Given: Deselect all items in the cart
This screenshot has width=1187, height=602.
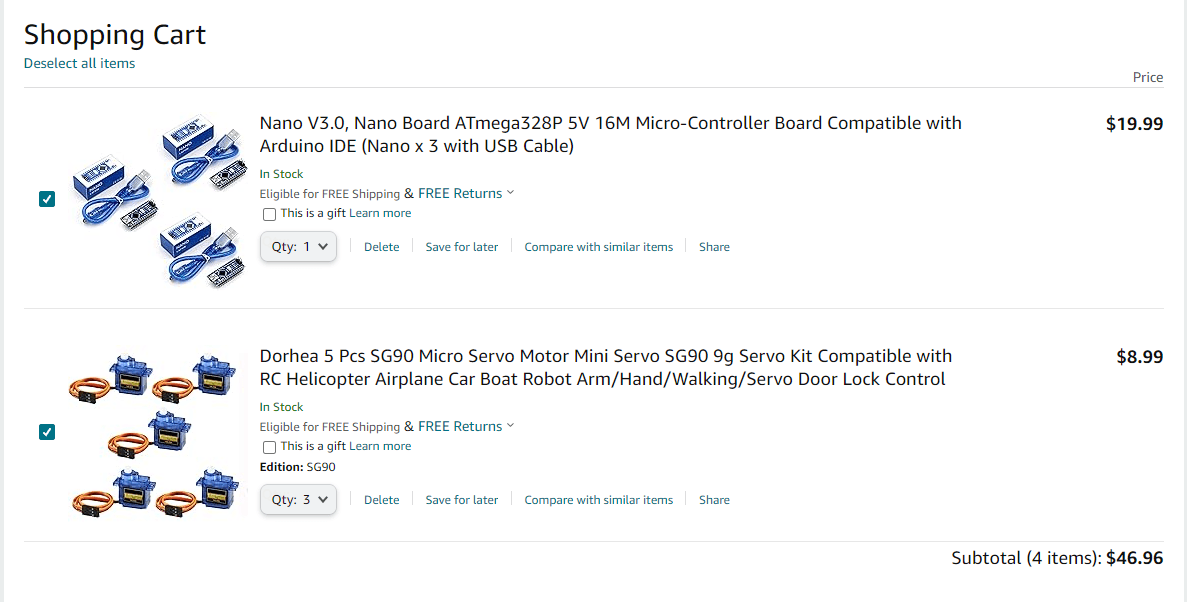Looking at the screenshot, I should point(79,64).
